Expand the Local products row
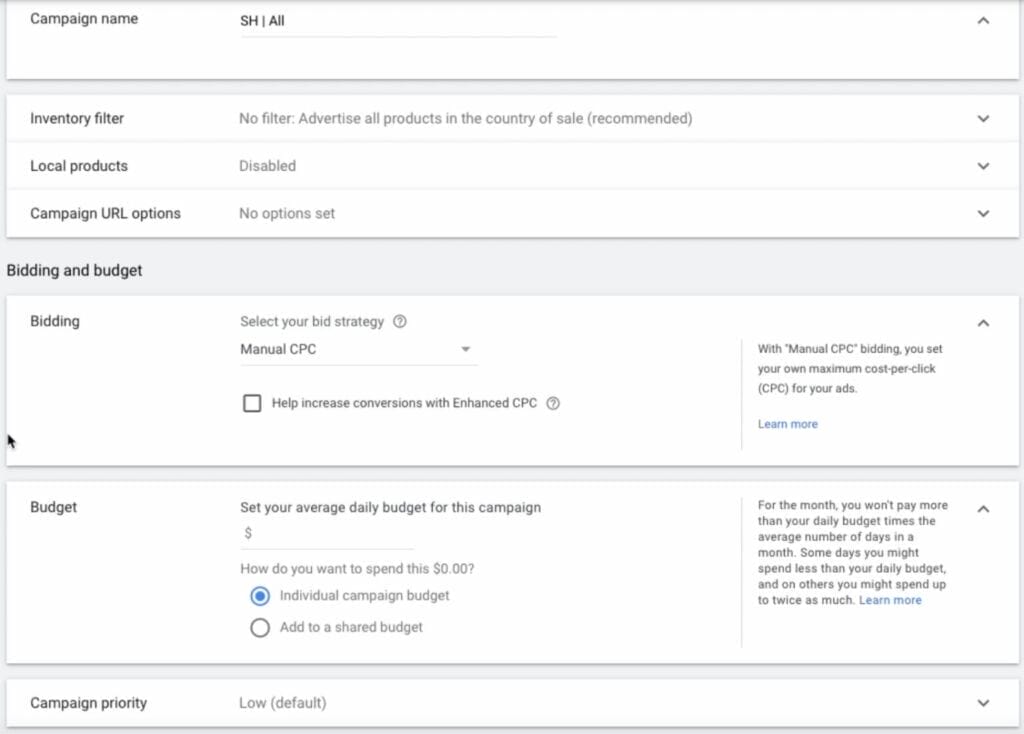1024x734 pixels. coord(983,166)
